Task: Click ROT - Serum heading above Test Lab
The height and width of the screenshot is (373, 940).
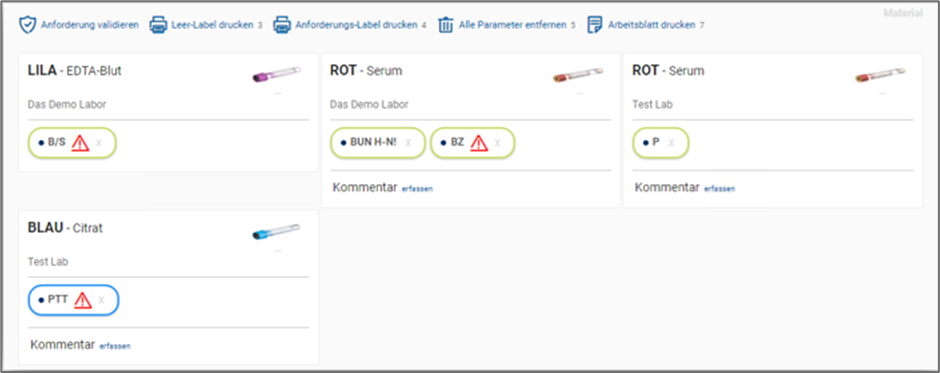Action: pos(668,71)
